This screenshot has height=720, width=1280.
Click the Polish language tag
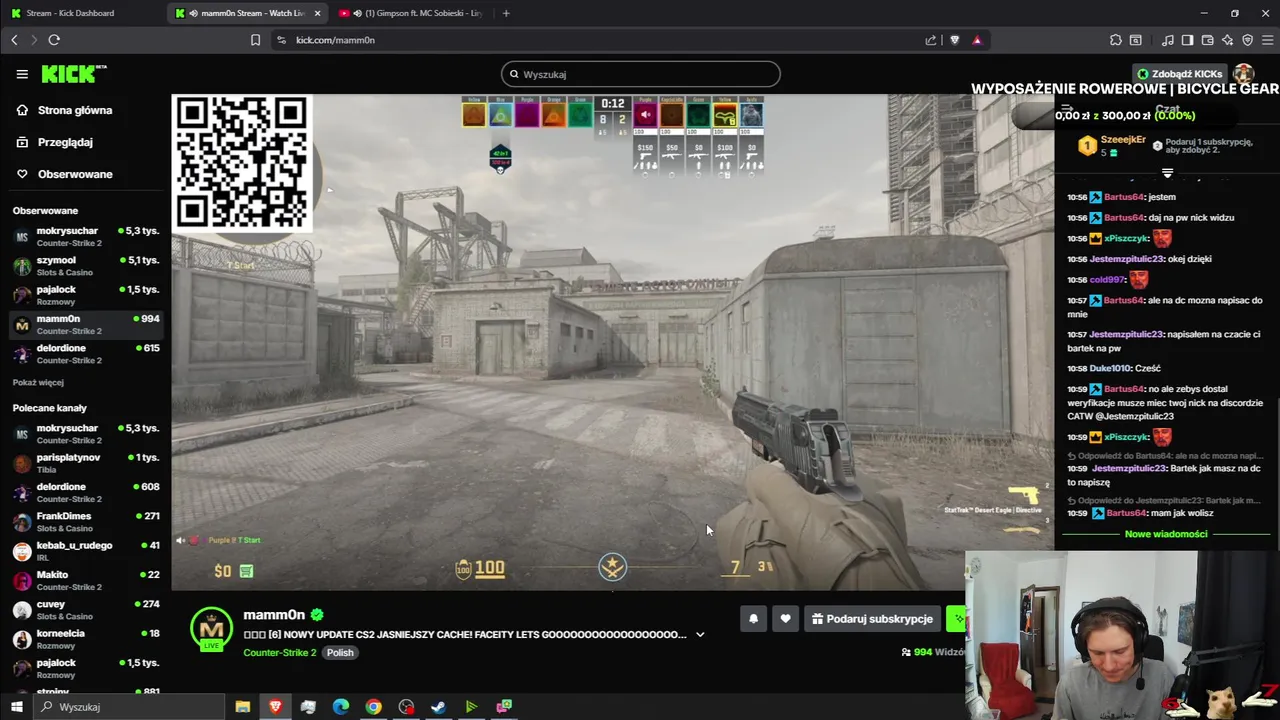(340, 652)
